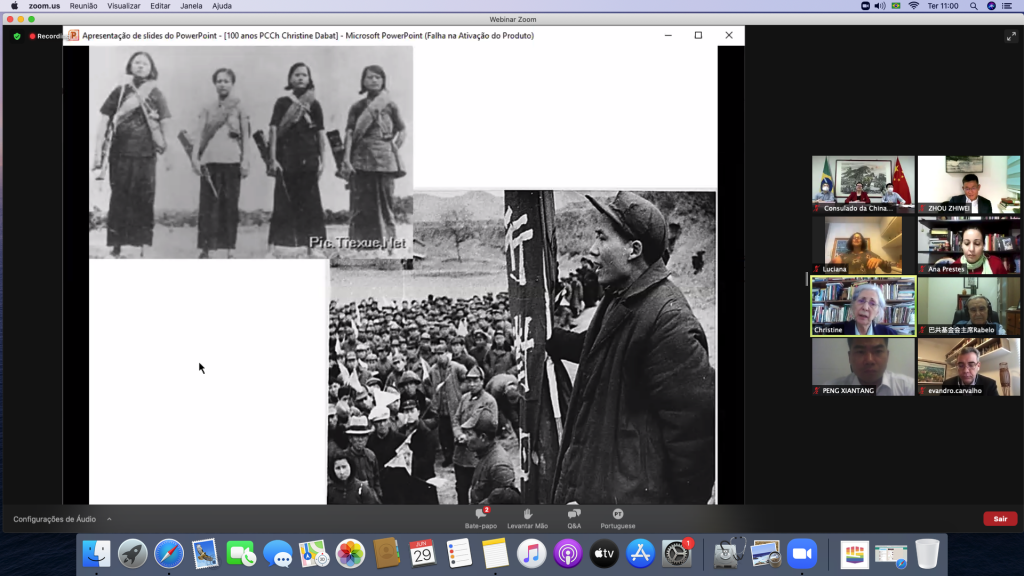1024x576 pixels.
Task: Open Calendar from the dock
Action: point(423,554)
